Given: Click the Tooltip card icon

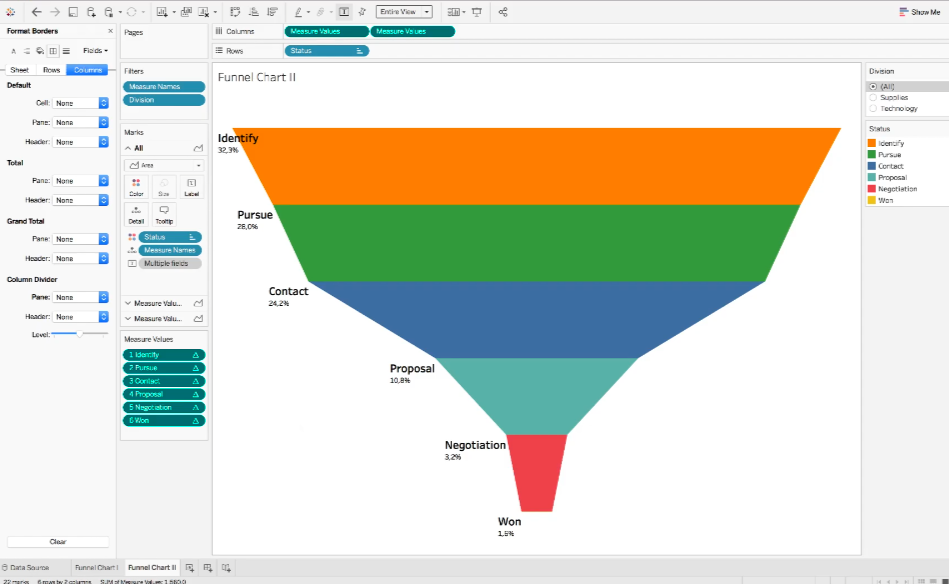Looking at the screenshot, I should point(164,210).
